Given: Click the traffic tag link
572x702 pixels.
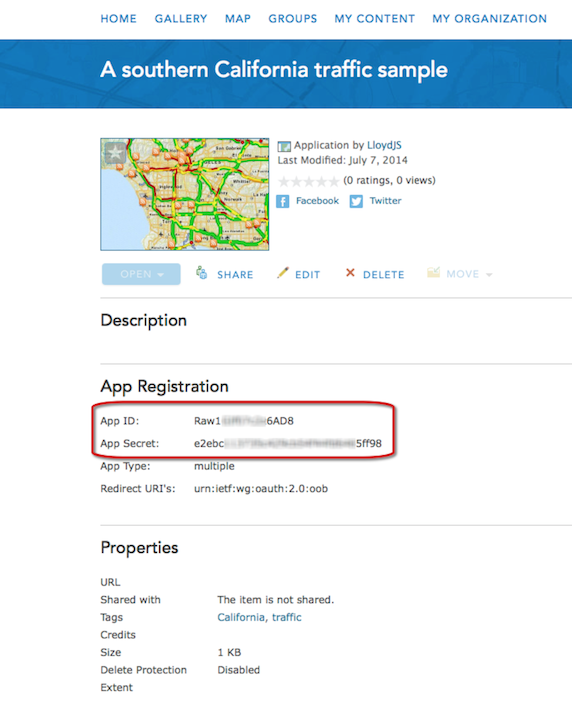Looking at the screenshot, I should click(x=286, y=617).
